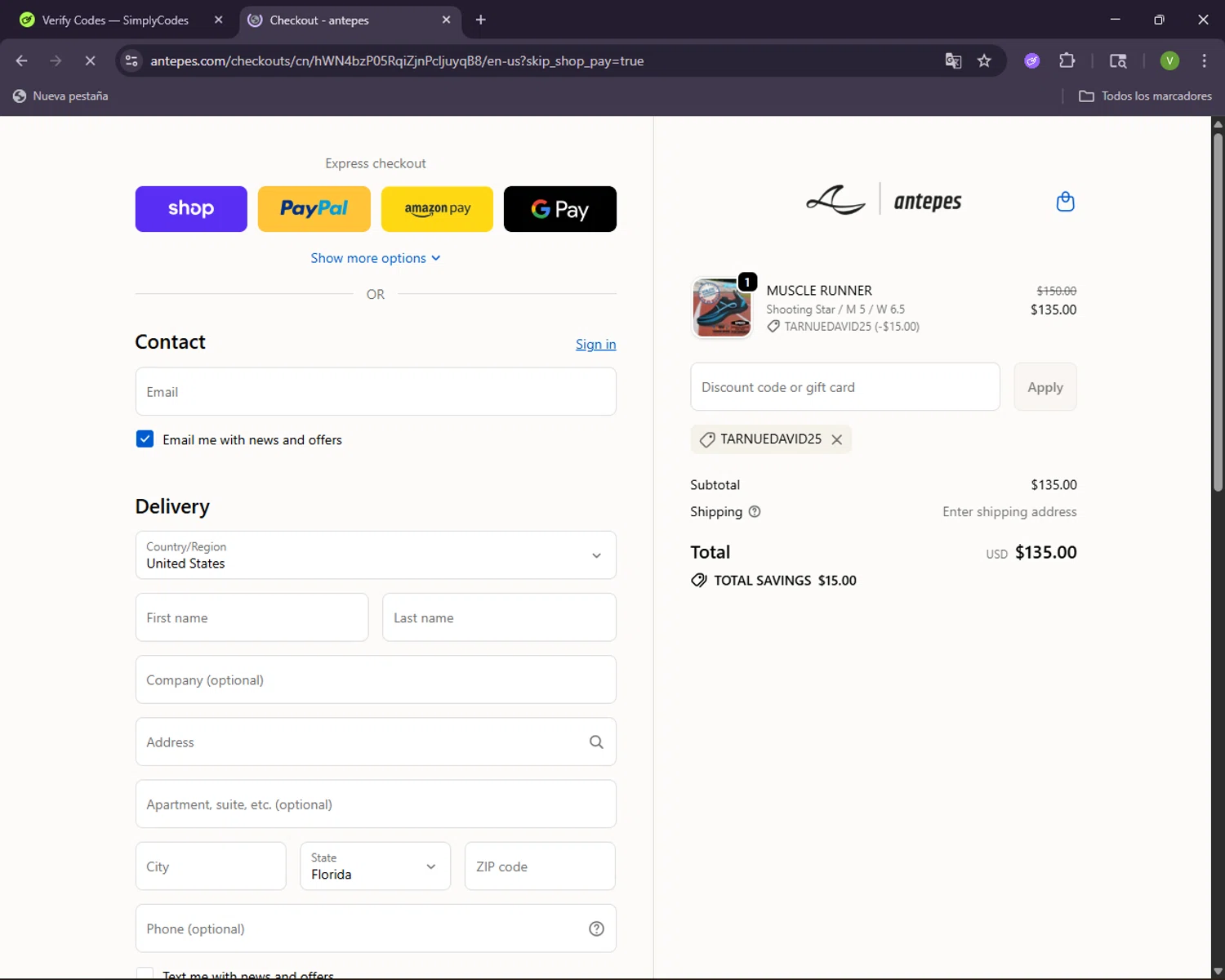Viewport: 1225px width, 980px height.
Task: Open a new browser tab
Action: (480, 20)
